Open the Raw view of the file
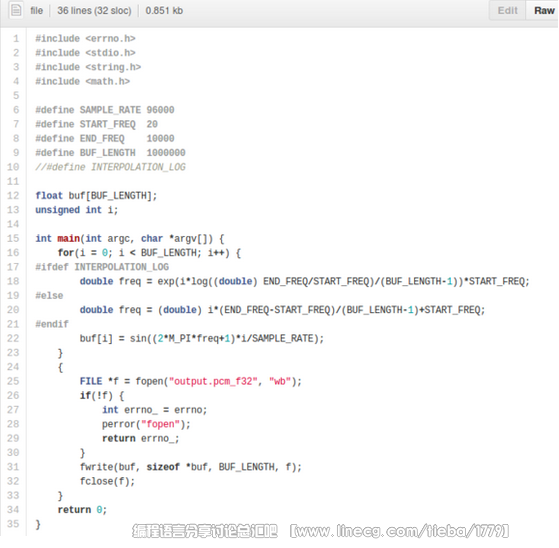Screen dimensions: 559x548 click(x=543, y=11)
